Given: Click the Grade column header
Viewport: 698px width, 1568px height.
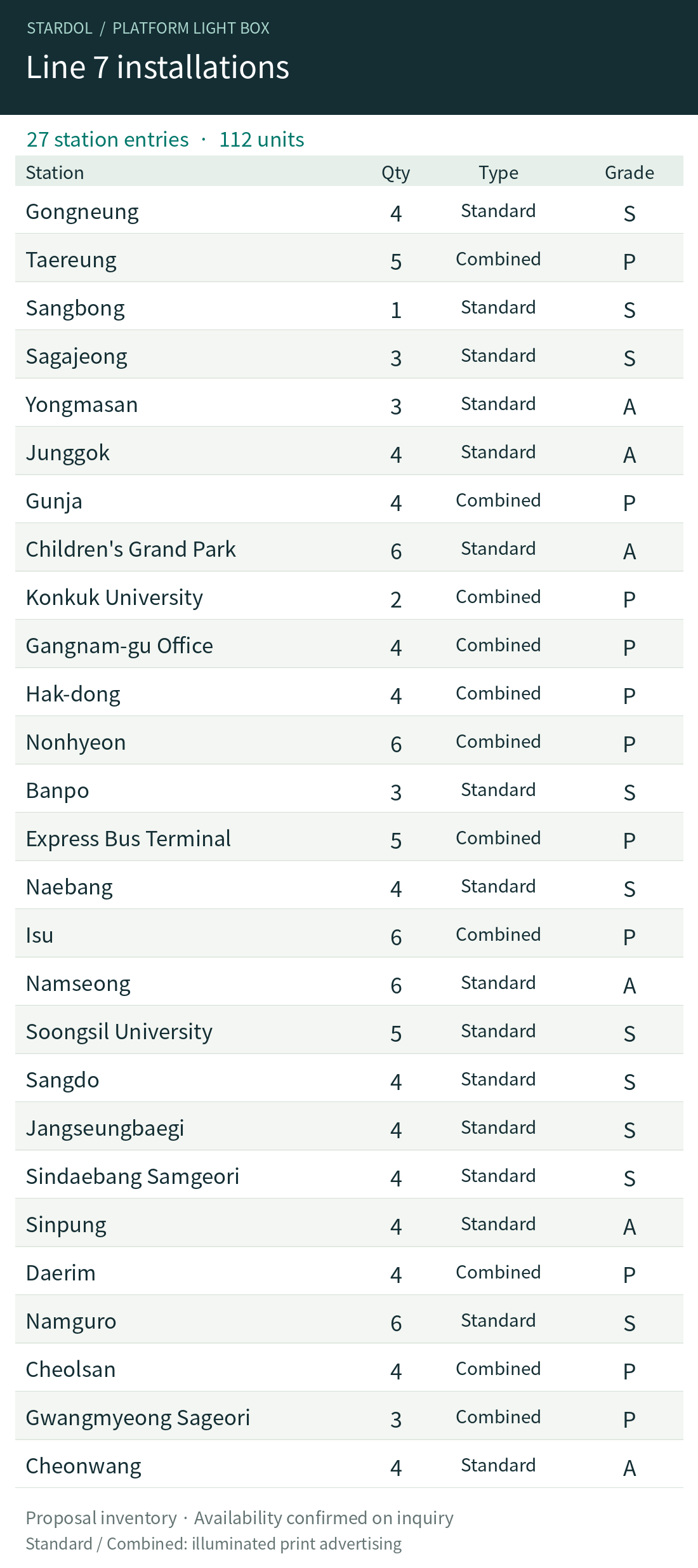Looking at the screenshot, I should [x=629, y=173].
